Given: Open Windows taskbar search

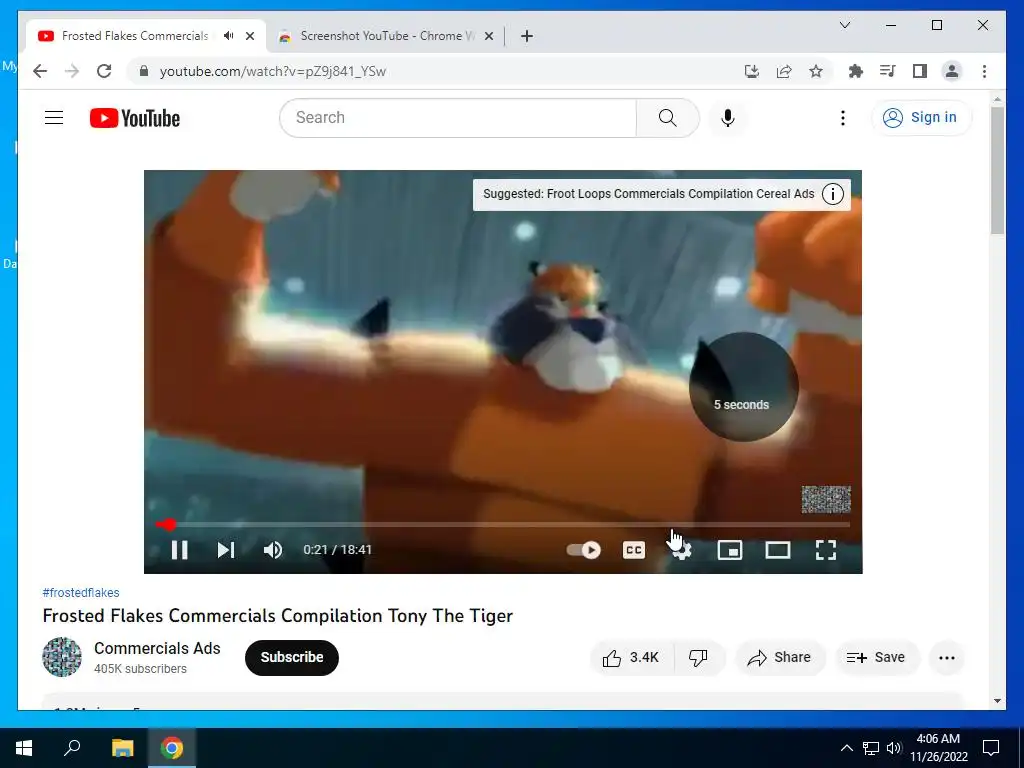Looking at the screenshot, I should (72, 748).
